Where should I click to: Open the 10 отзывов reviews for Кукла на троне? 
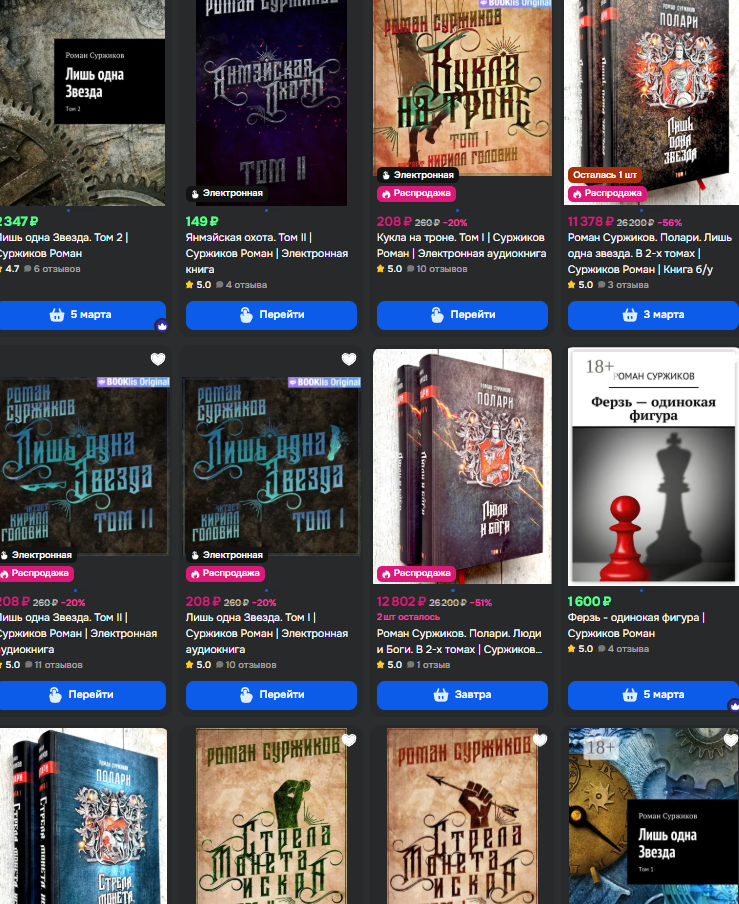[x=437, y=269]
